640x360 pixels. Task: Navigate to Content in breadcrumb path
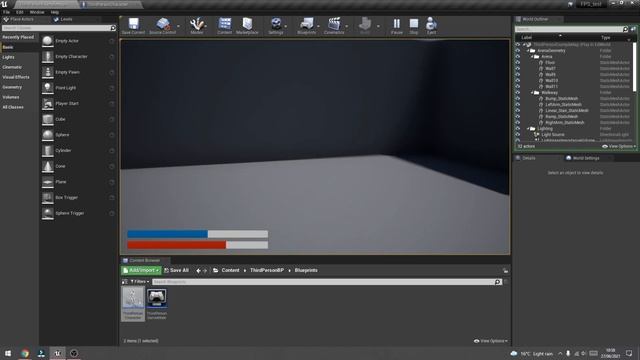tap(230, 270)
